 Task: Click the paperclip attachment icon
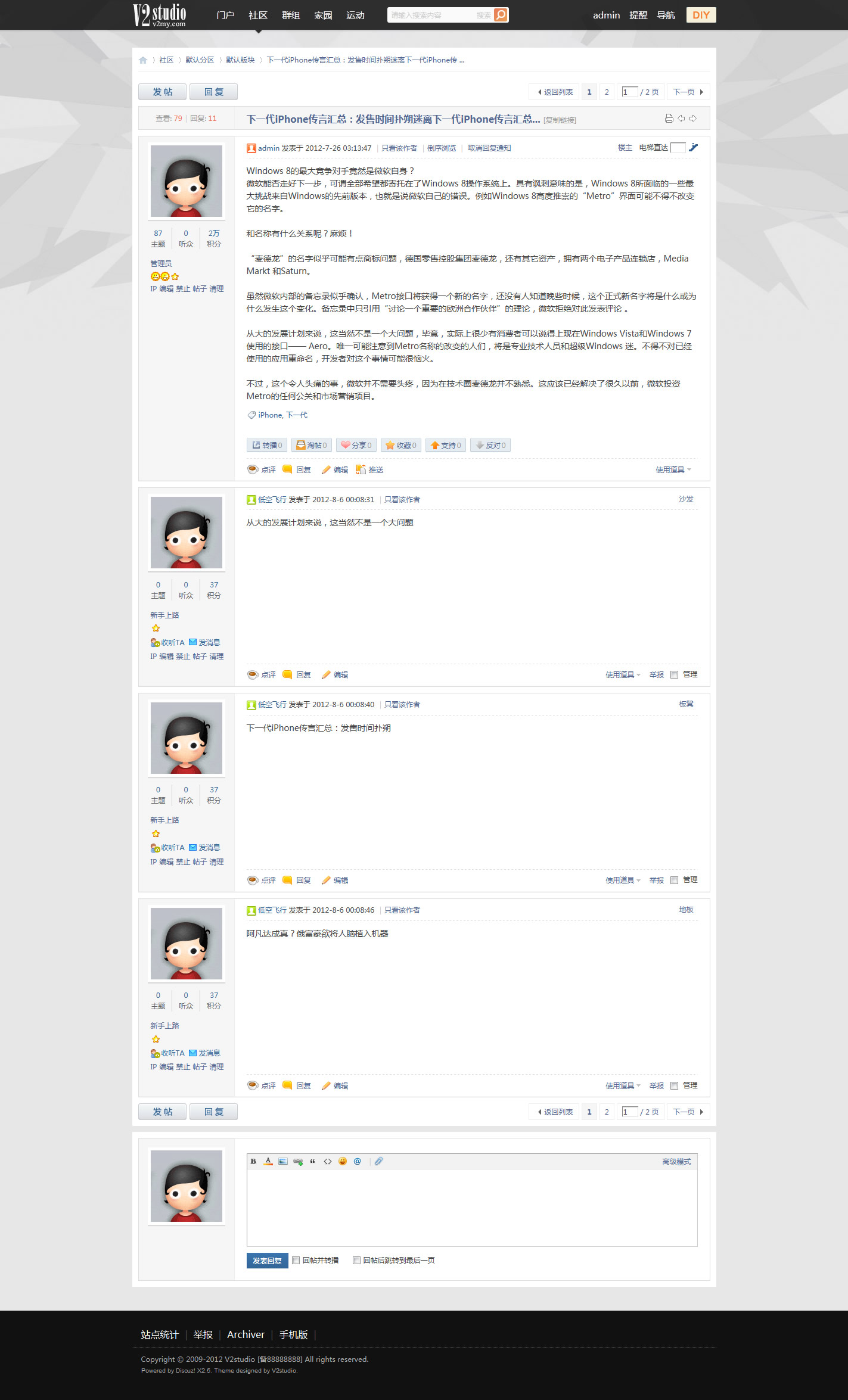point(378,1161)
